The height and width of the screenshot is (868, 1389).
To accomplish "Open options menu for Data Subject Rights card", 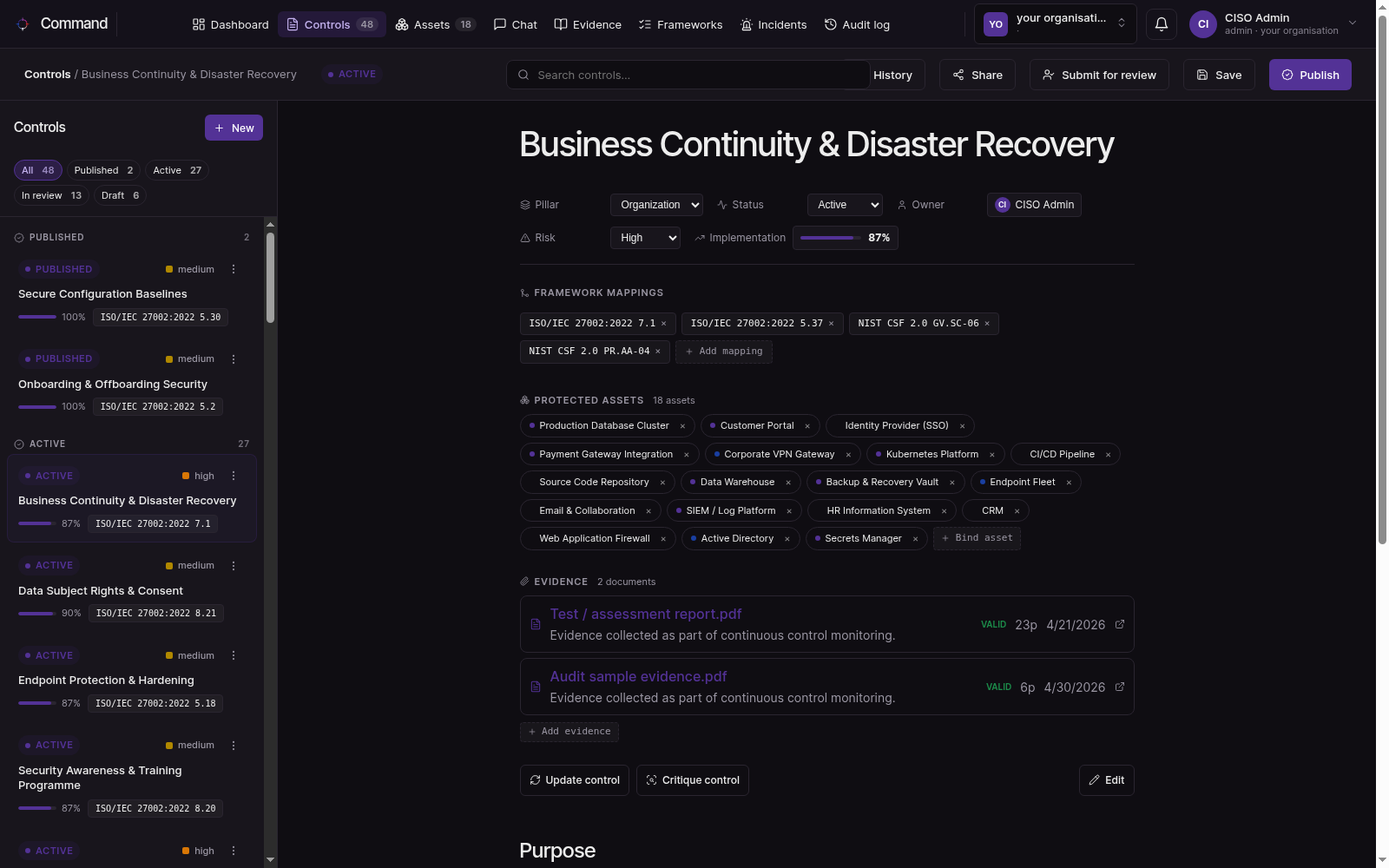I will (234, 566).
